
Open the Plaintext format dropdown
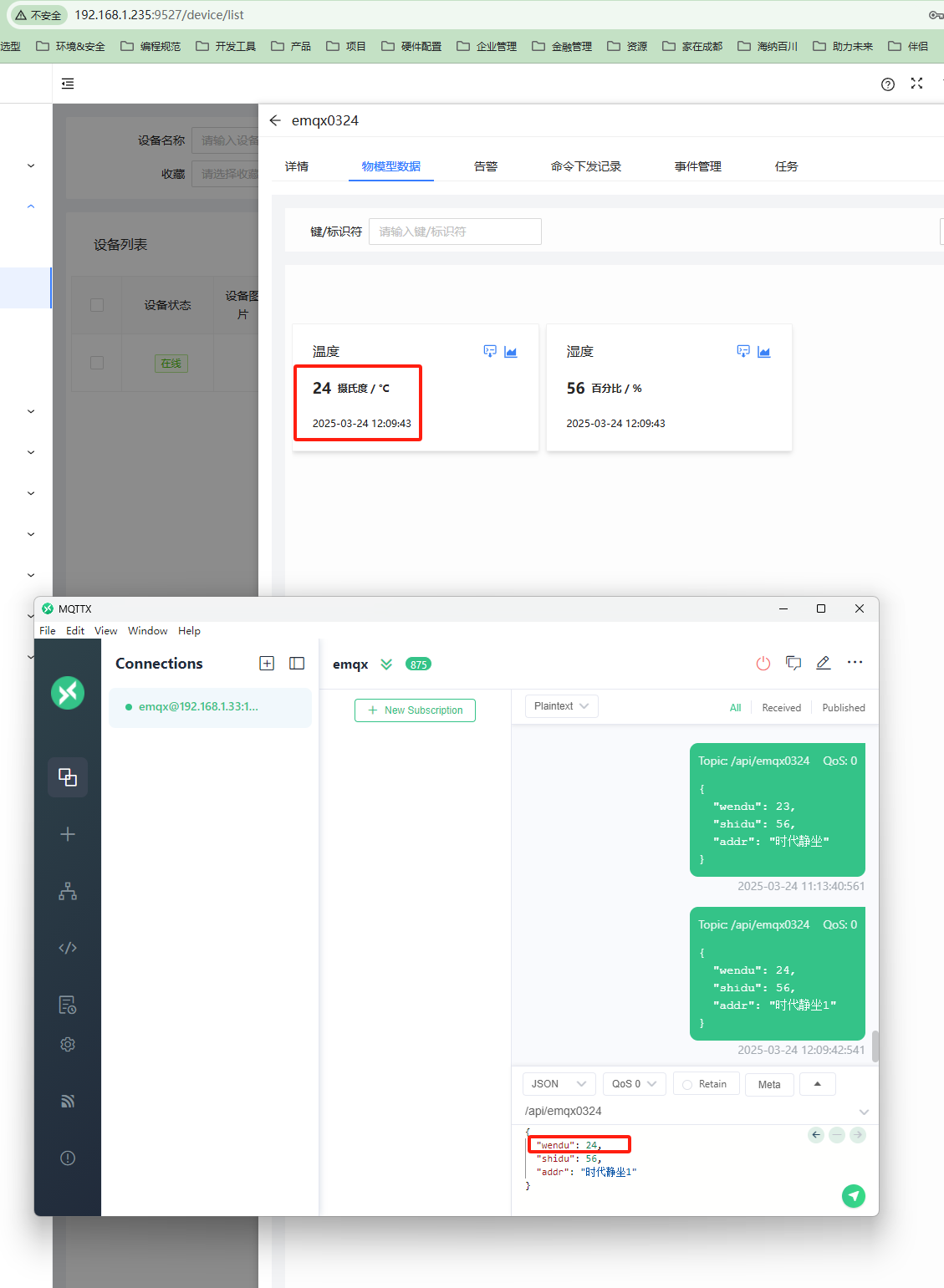coord(561,706)
